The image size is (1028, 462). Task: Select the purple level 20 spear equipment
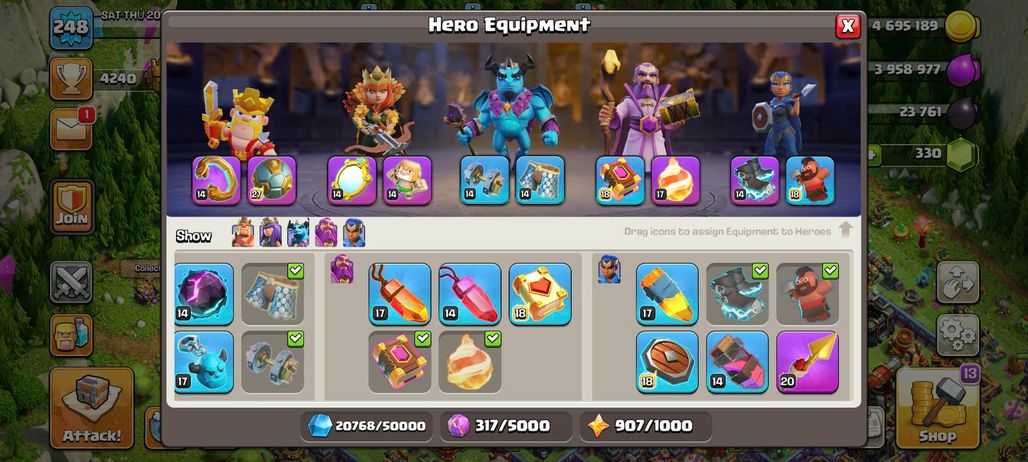tap(807, 362)
